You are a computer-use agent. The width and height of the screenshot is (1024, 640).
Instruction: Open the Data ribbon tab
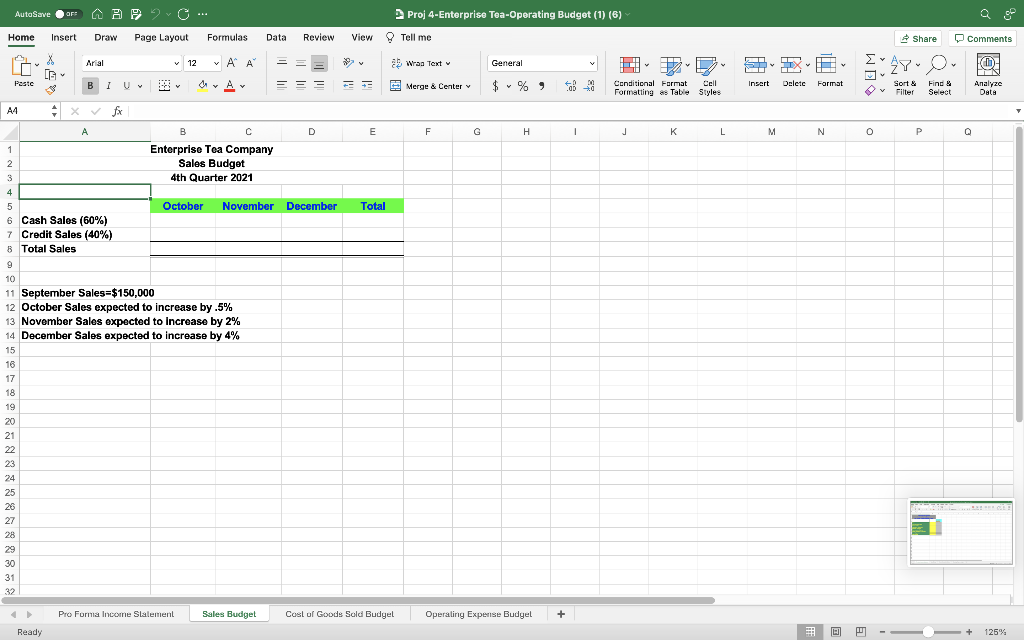(x=276, y=37)
